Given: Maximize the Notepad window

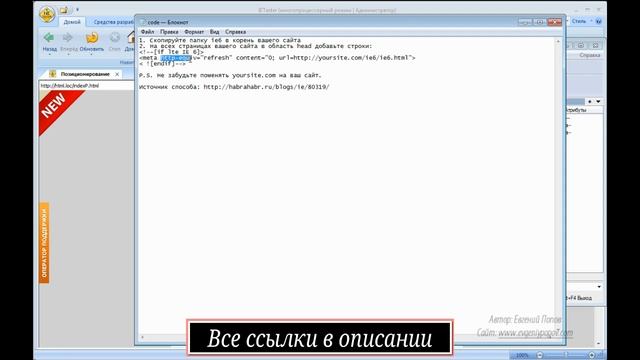Looking at the screenshot, I should point(540,22).
